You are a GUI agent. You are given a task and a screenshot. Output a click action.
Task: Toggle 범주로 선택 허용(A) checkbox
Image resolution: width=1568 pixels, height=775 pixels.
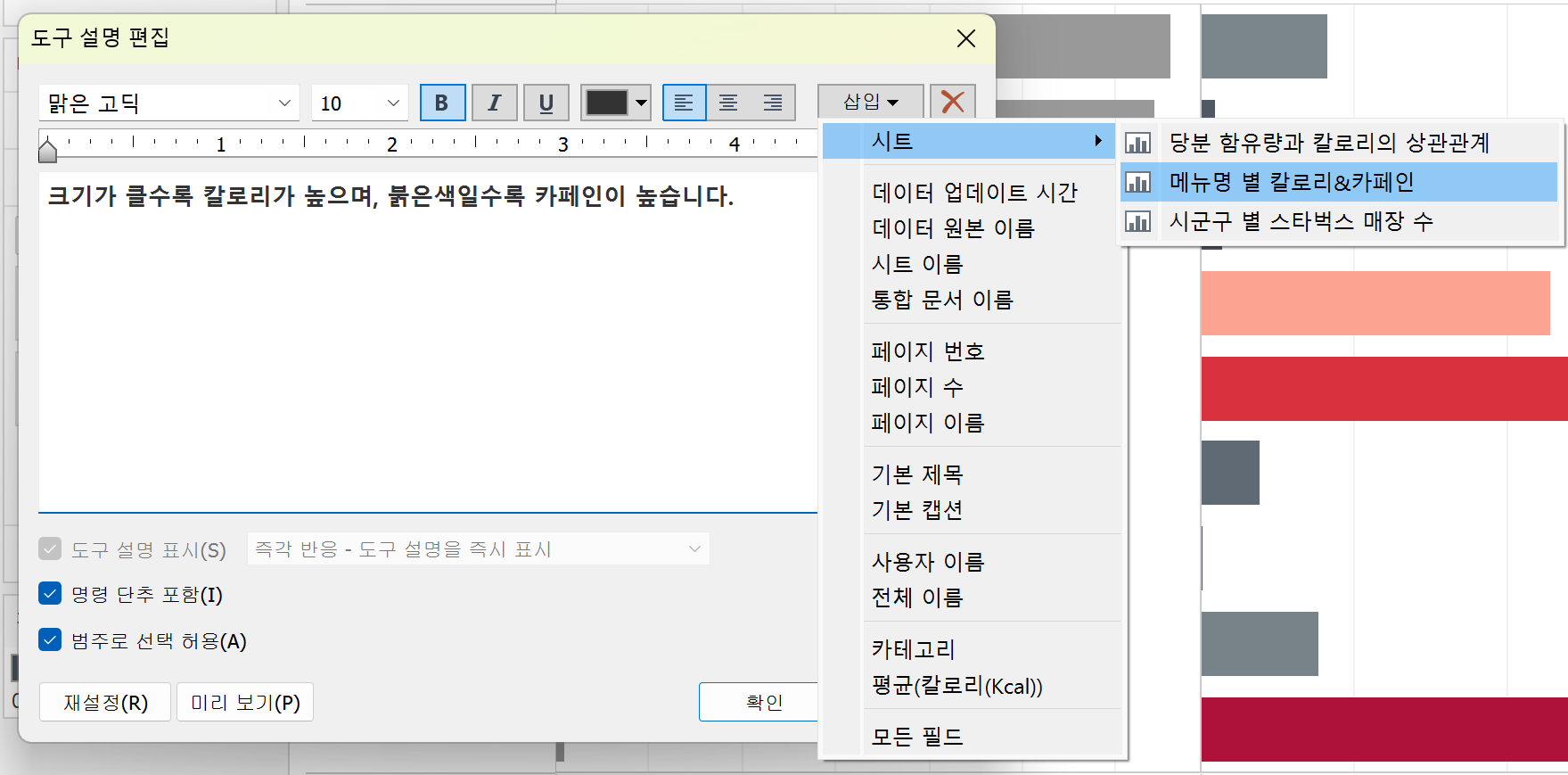[x=50, y=639]
